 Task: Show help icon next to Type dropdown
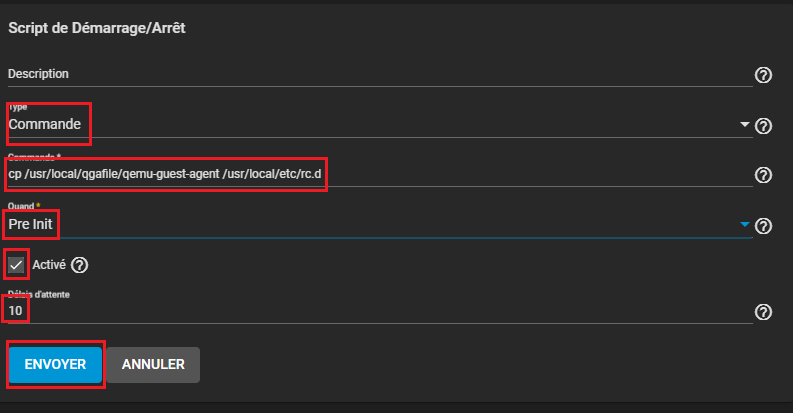coord(763,126)
